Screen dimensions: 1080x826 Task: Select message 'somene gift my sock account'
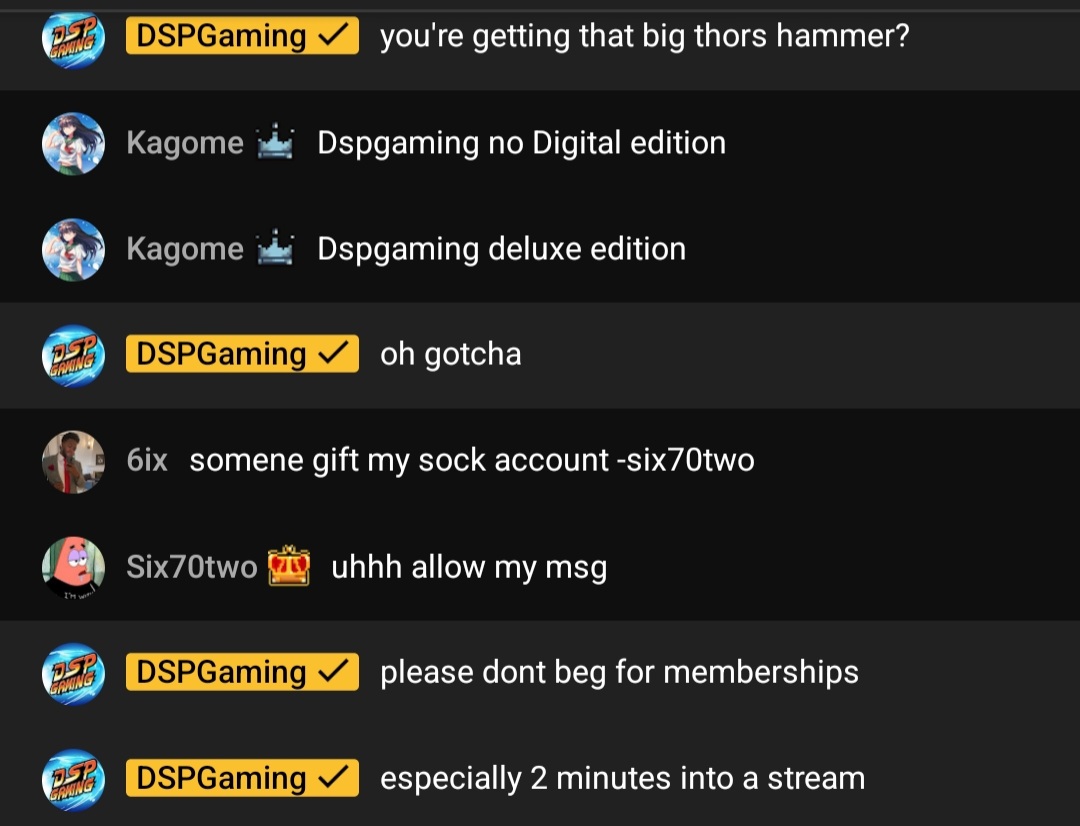[472, 460]
